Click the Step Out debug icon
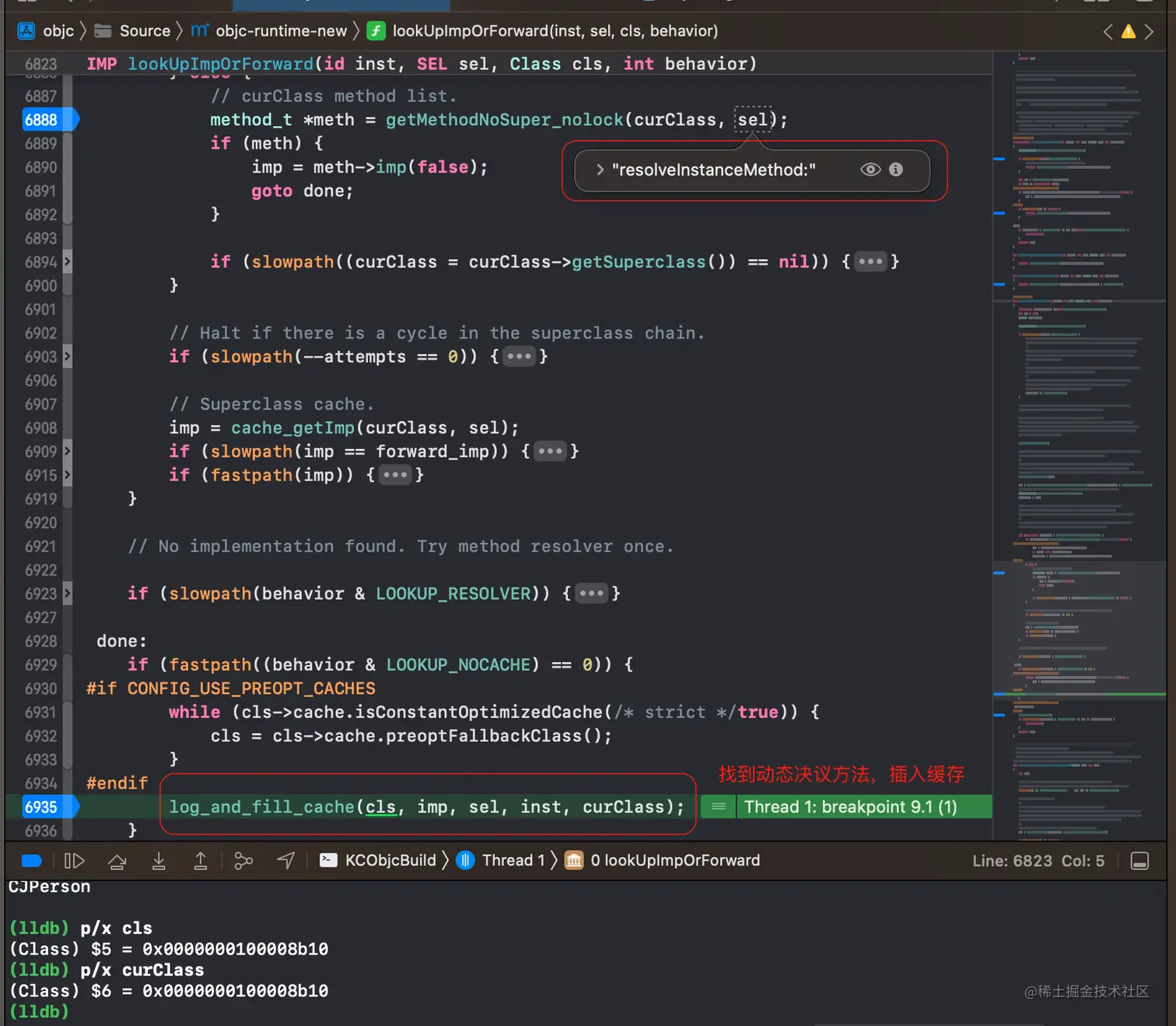The height and width of the screenshot is (1026, 1176). (x=200, y=860)
